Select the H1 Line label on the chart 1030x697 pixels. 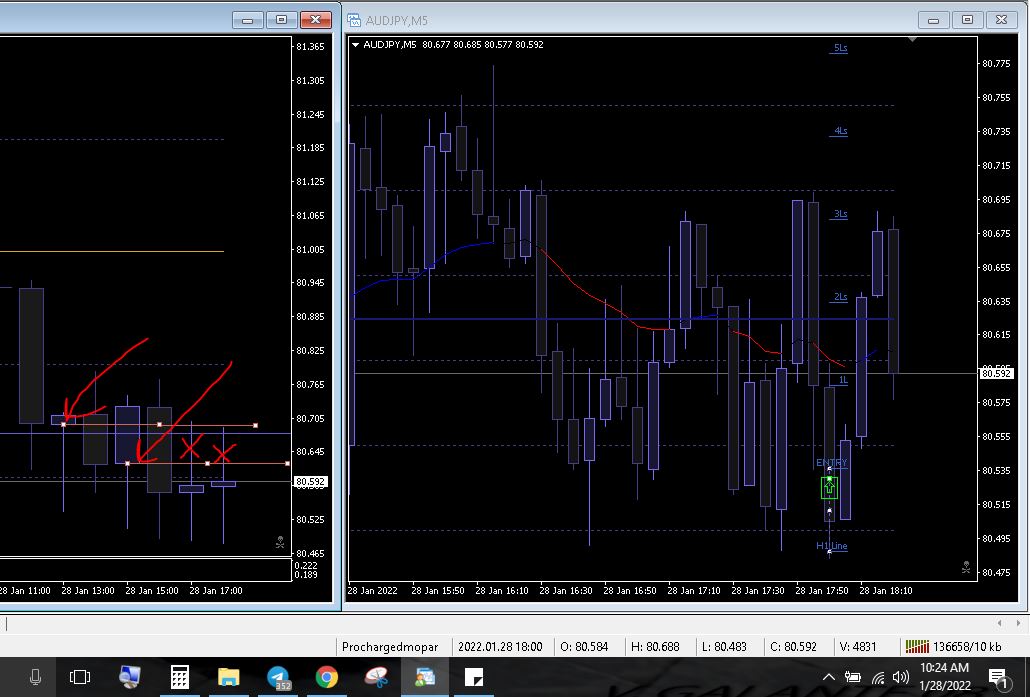coord(831,546)
